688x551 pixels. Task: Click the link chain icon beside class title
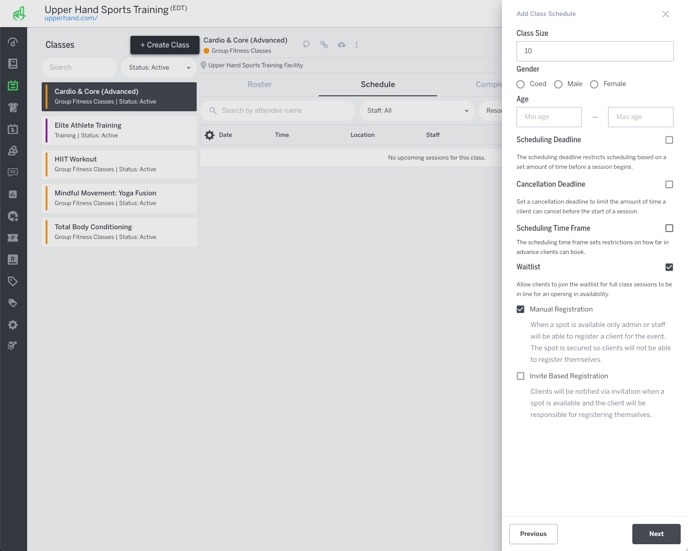pos(324,44)
